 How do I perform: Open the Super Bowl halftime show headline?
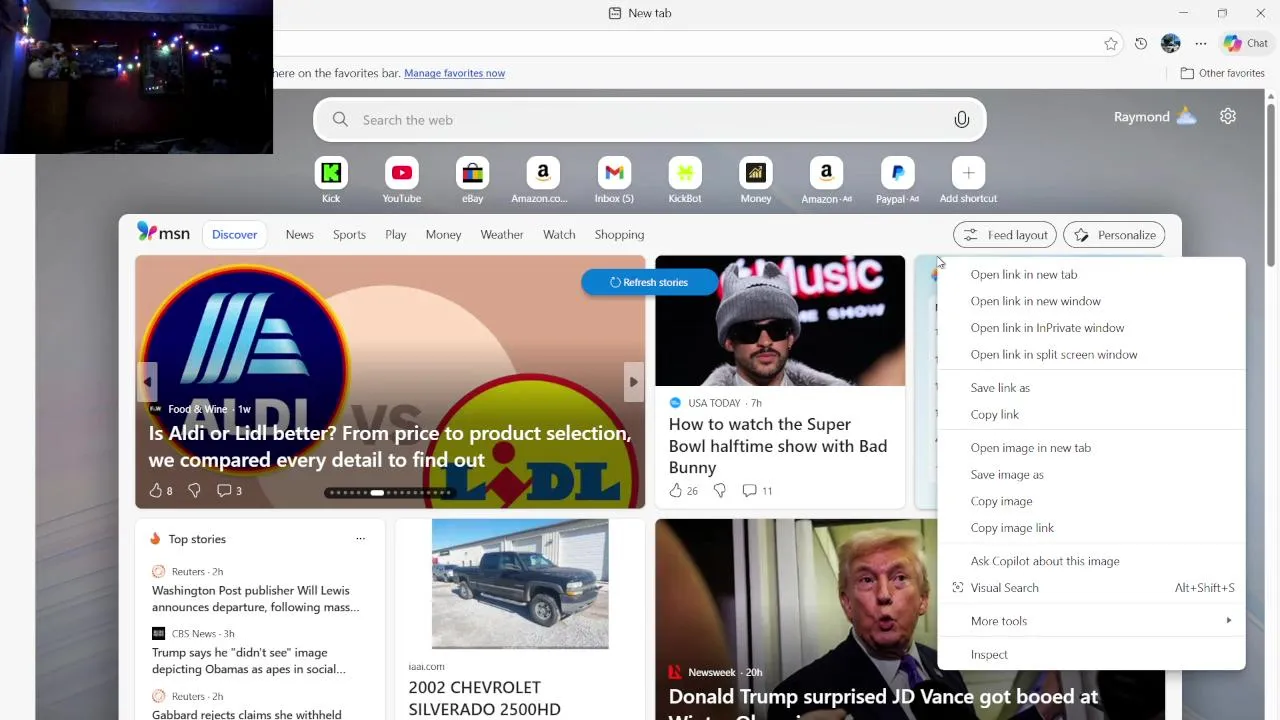tap(778, 446)
